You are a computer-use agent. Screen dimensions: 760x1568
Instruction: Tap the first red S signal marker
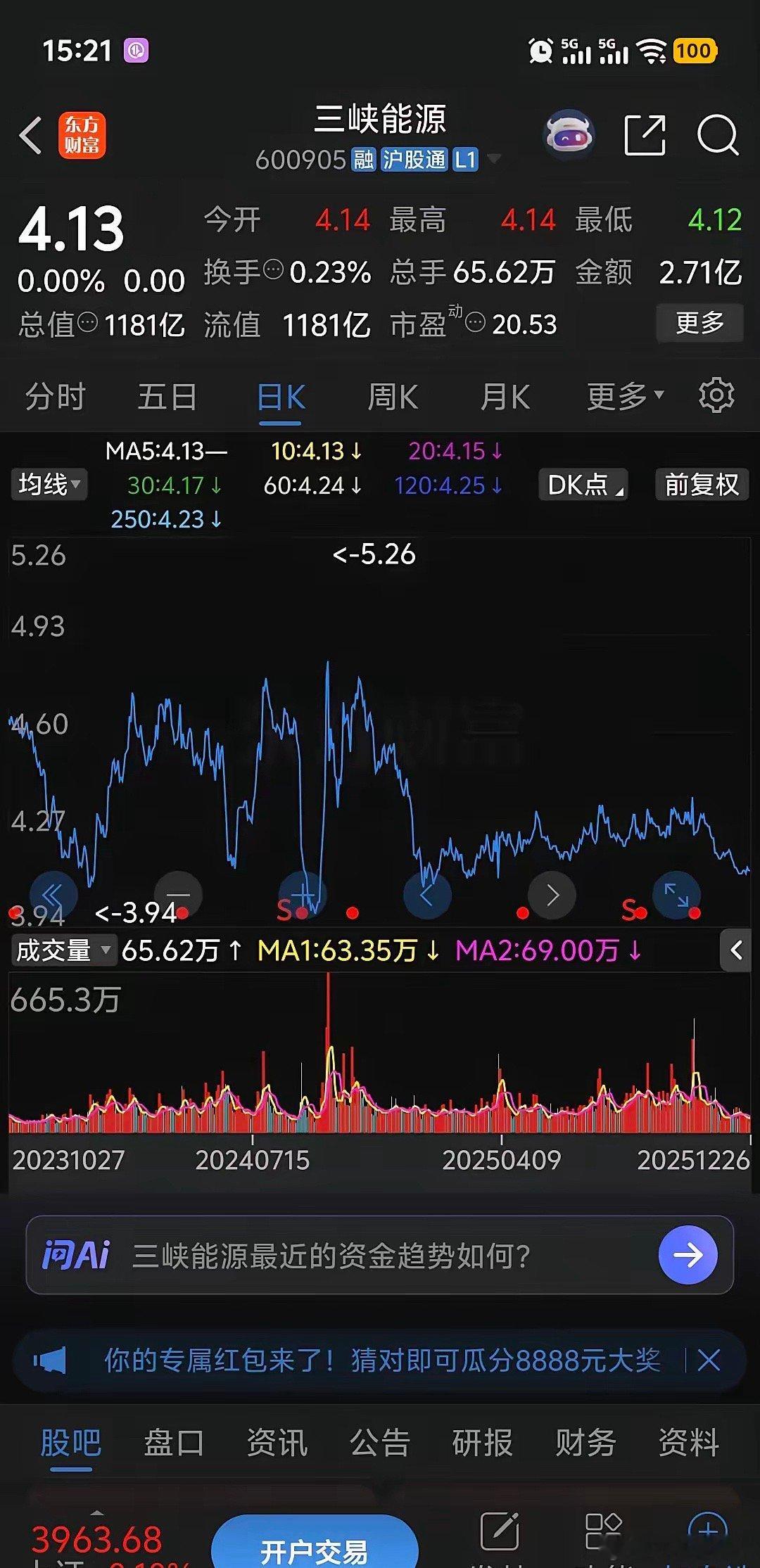pos(284,910)
